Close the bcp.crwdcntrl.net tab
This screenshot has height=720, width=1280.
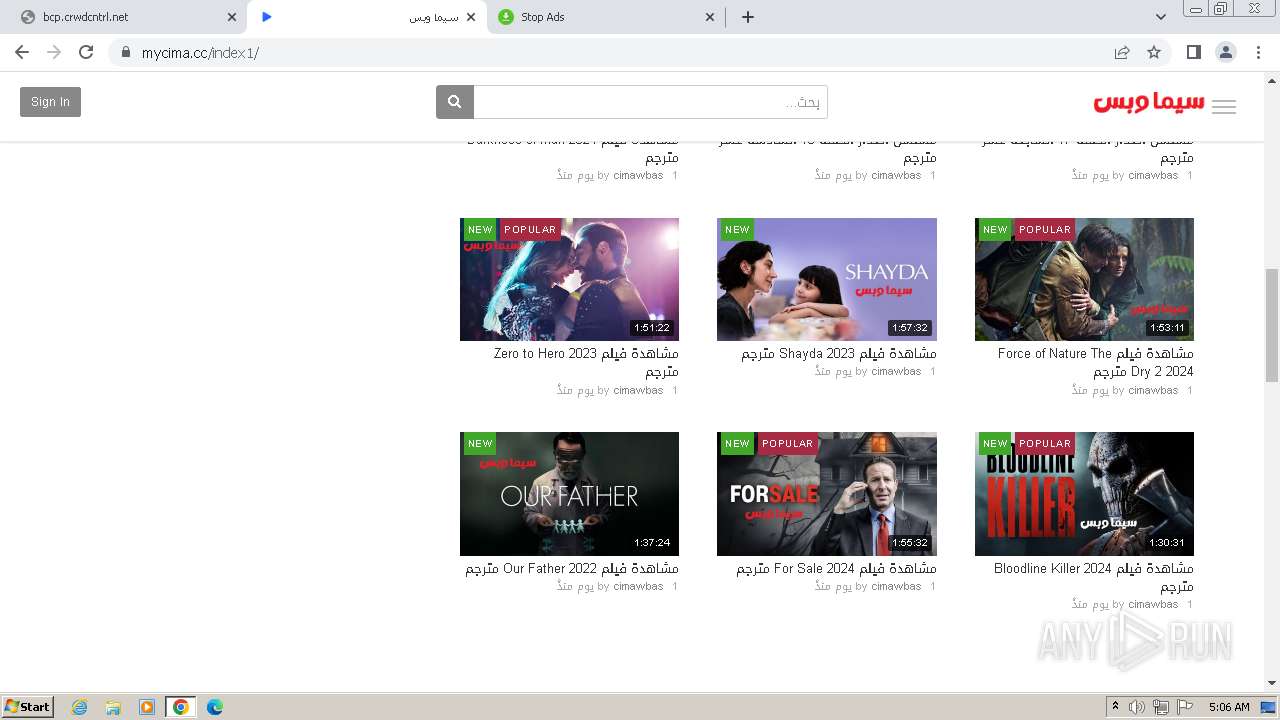tap(232, 17)
